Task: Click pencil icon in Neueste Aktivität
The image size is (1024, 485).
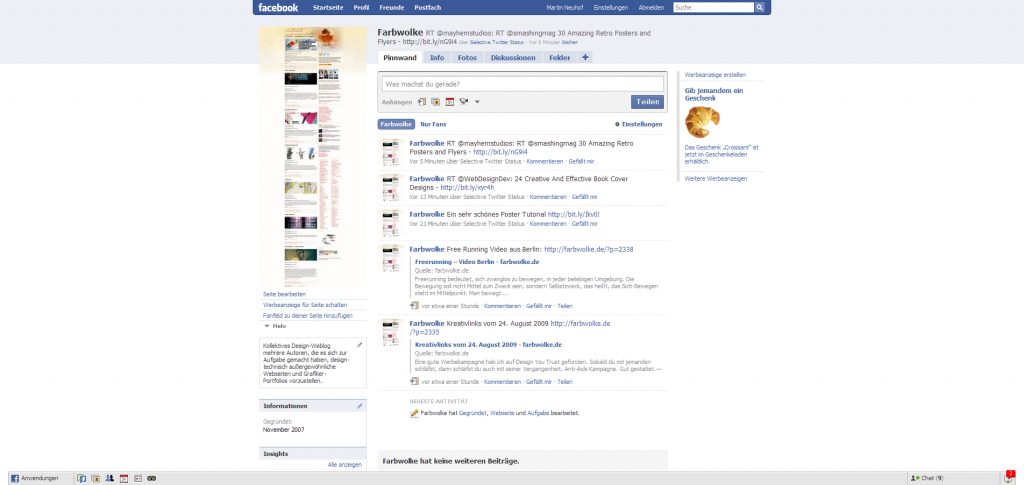Action: point(413,413)
